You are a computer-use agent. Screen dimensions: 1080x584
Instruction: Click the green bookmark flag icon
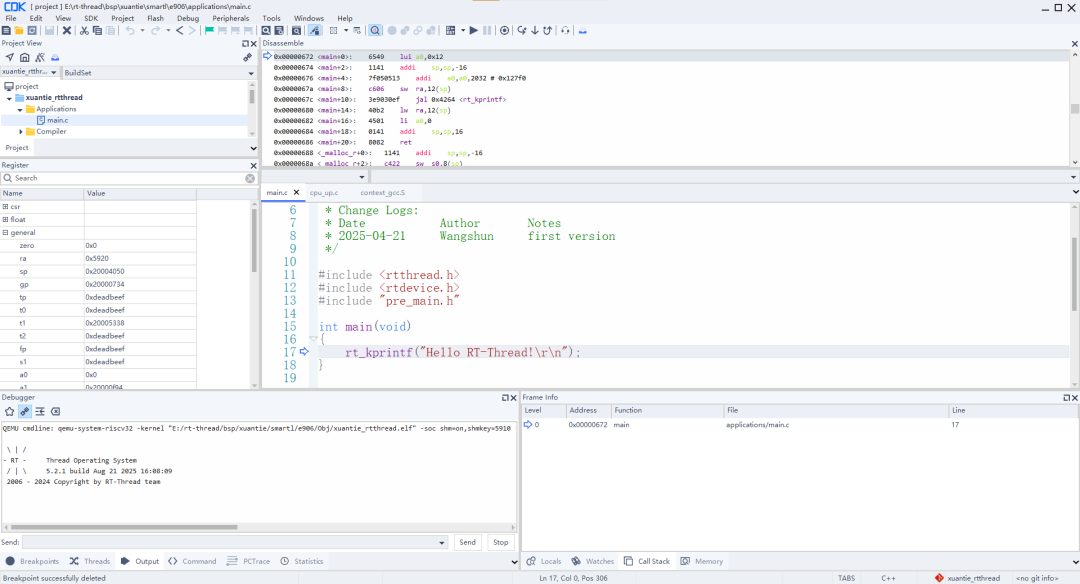point(209,31)
